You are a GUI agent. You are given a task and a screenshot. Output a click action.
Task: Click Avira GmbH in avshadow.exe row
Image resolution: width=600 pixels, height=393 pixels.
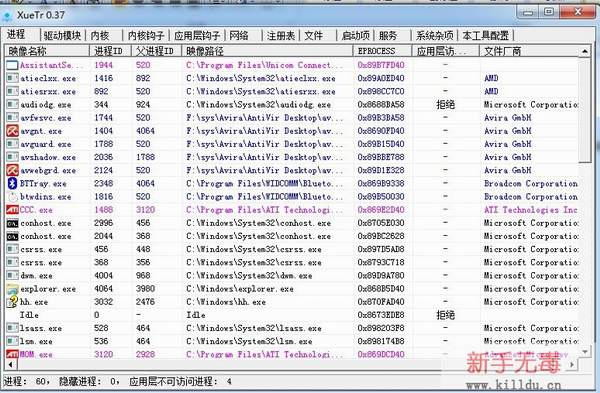(x=508, y=157)
